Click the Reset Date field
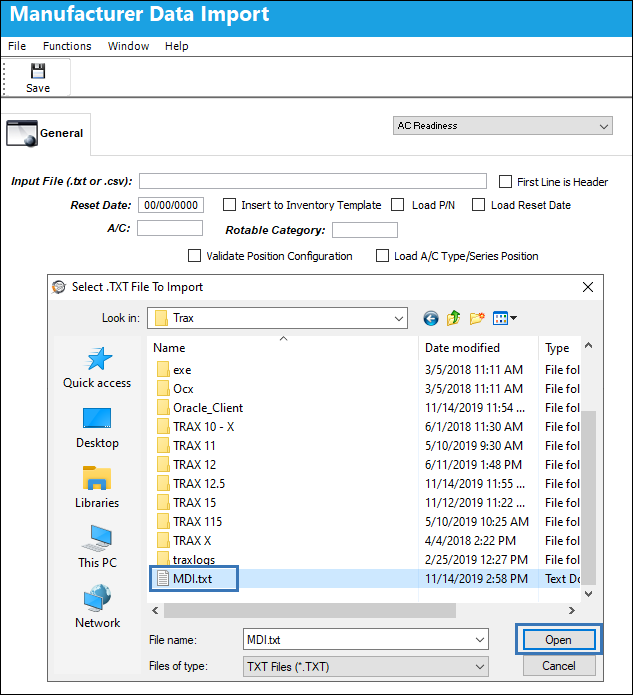This screenshot has width=633, height=695. pos(171,205)
